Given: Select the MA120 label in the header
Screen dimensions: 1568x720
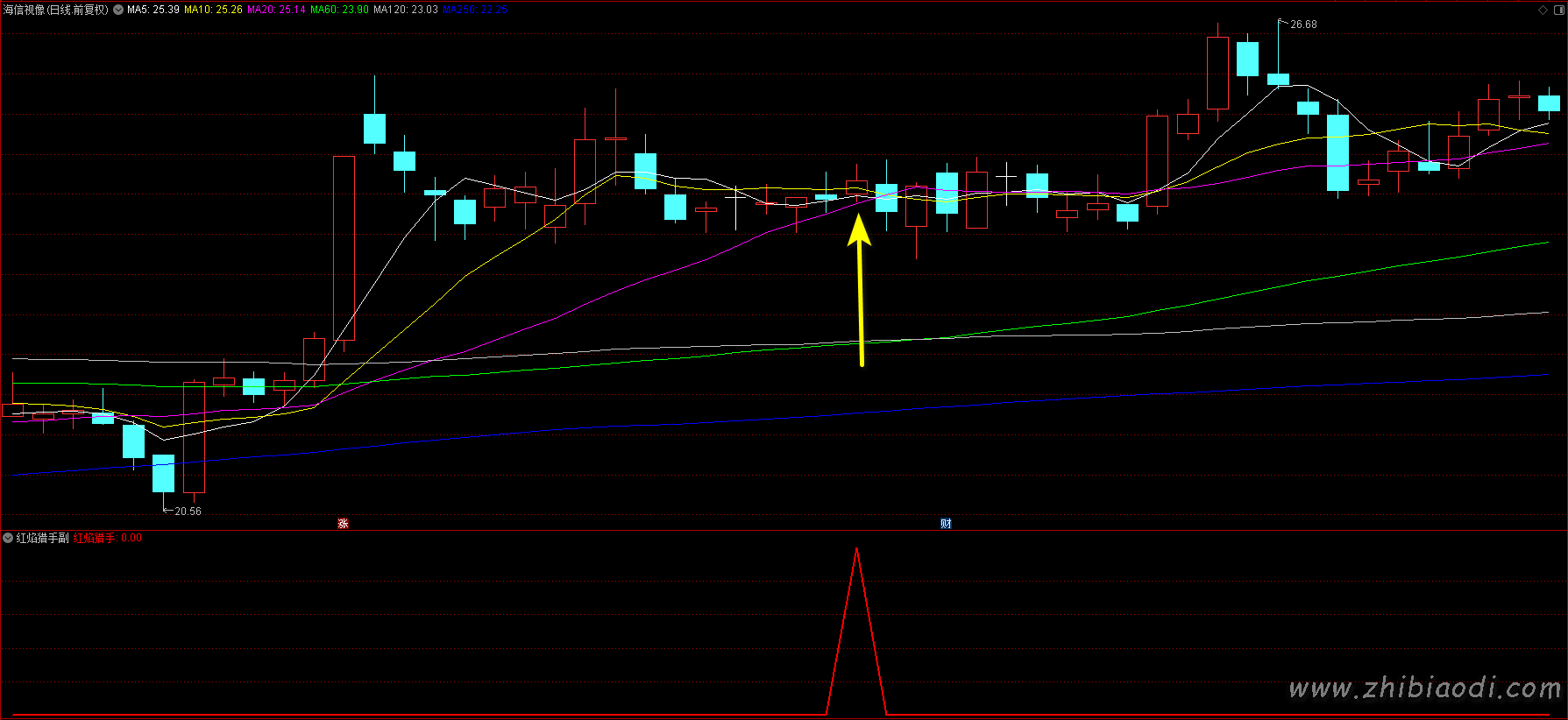Looking at the screenshot, I should 405,10.
